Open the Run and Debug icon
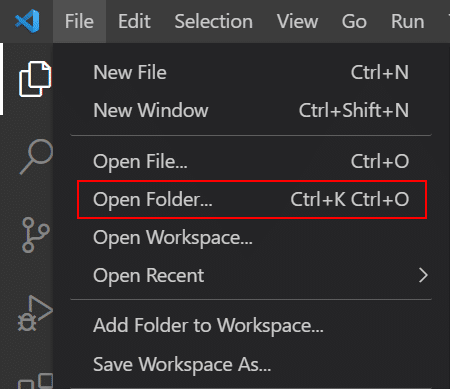Image resolution: width=450 pixels, height=389 pixels. click(x=35, y=313)
